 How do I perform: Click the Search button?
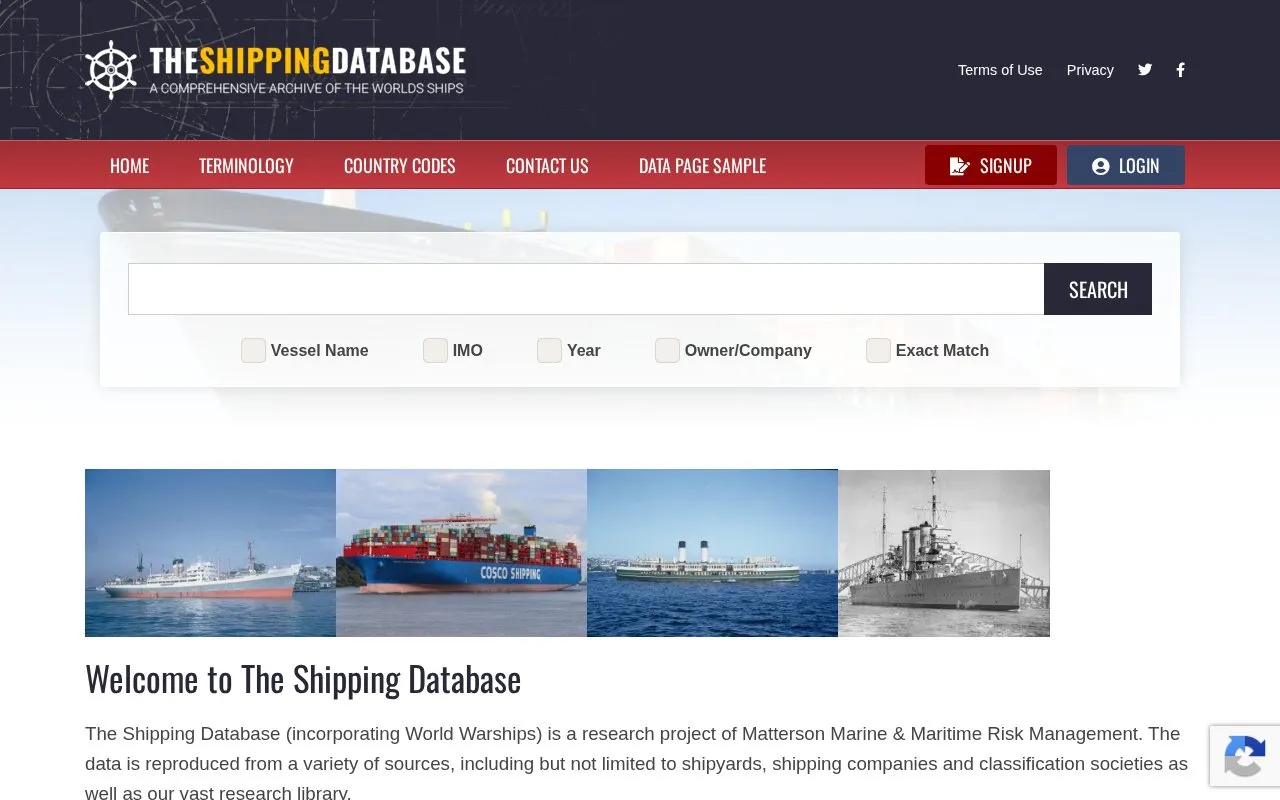(1098, 289)
